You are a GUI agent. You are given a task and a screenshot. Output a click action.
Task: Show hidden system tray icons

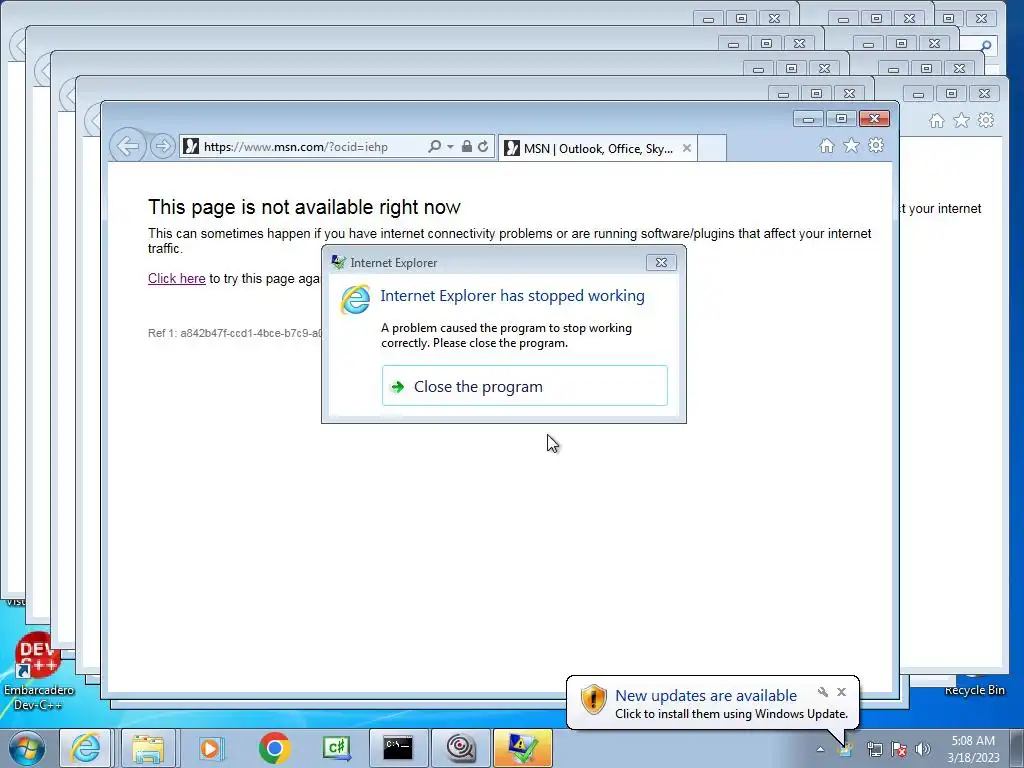[820, 749]
